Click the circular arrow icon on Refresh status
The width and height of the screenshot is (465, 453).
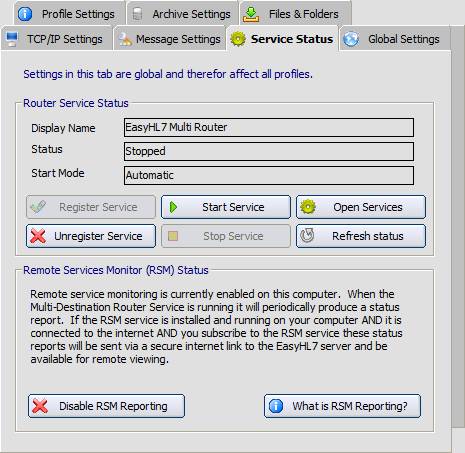click(307, 236)
